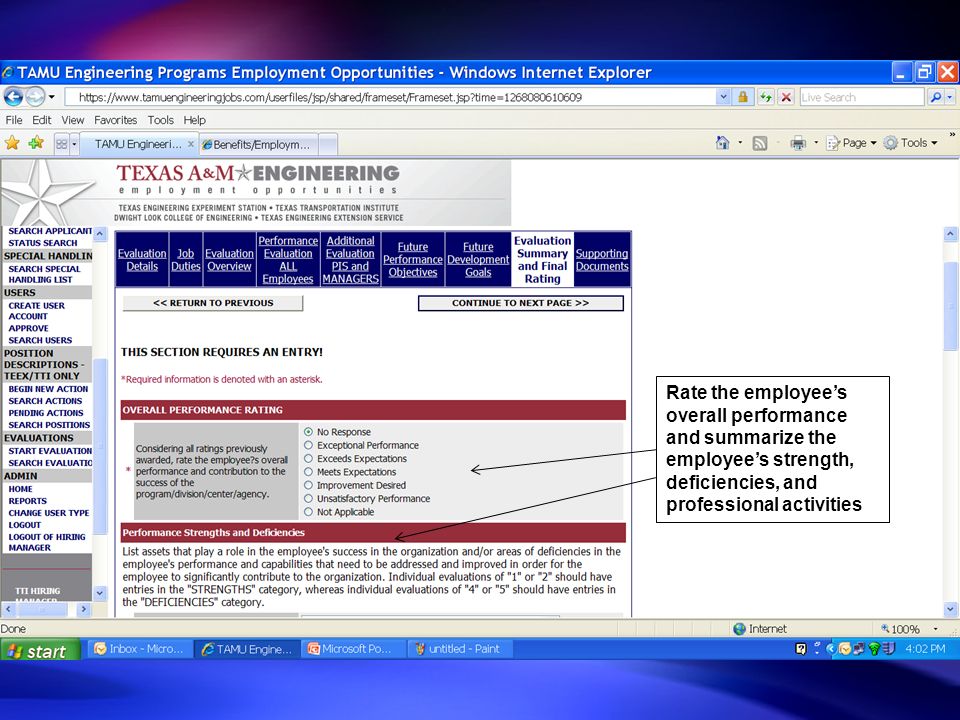Open the Tools gear dropdown in command bar

pos(910,143)
